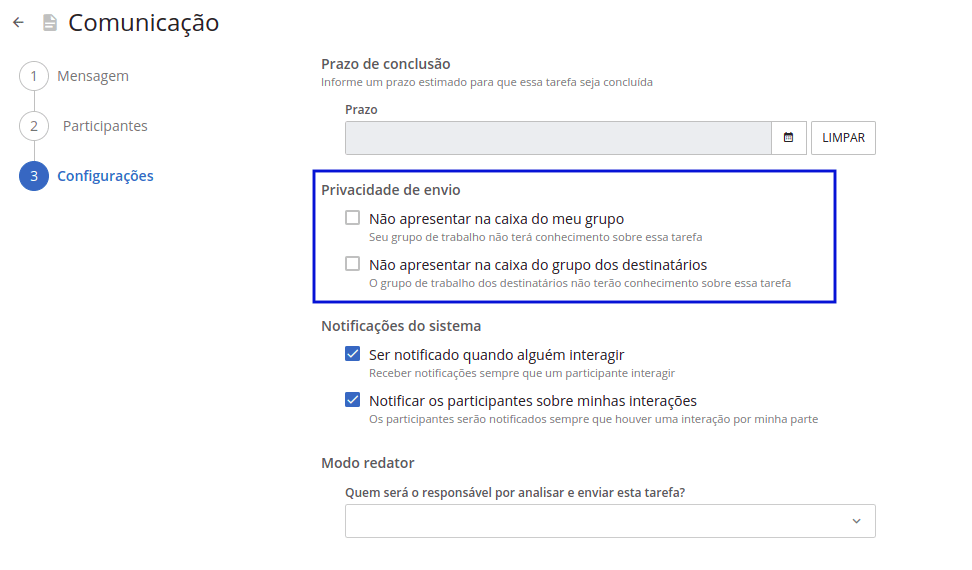Click the Comunicação page title

(x=143, y=22)
